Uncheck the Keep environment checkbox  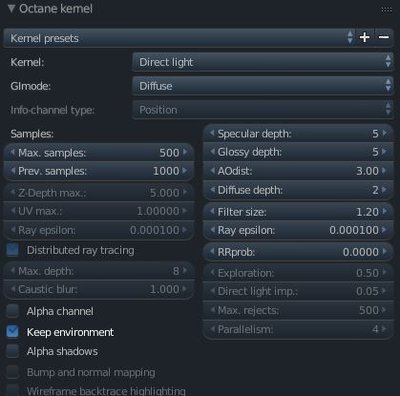point(13,332)
